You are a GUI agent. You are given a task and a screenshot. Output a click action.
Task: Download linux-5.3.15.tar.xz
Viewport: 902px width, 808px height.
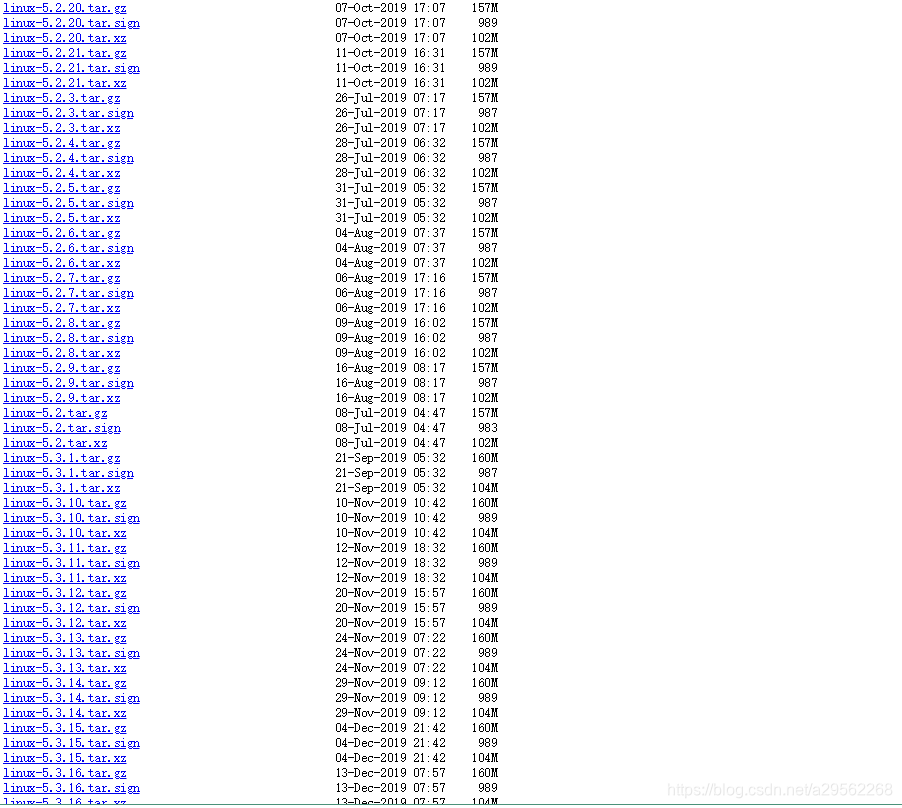[x=64, y=757]
